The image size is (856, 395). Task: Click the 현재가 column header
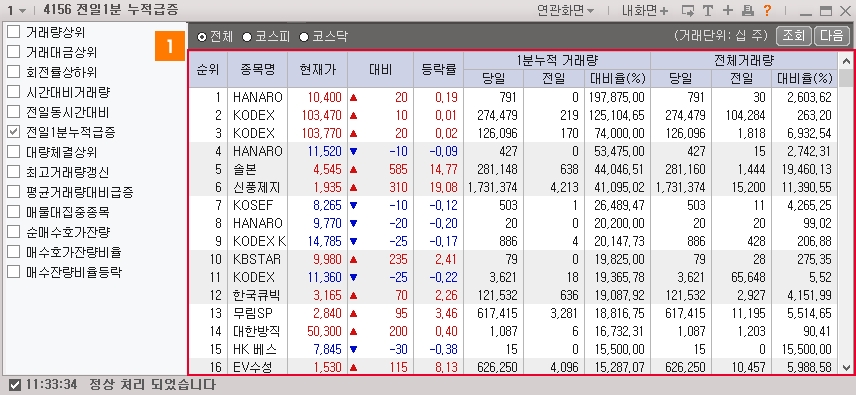coord(317,69)
